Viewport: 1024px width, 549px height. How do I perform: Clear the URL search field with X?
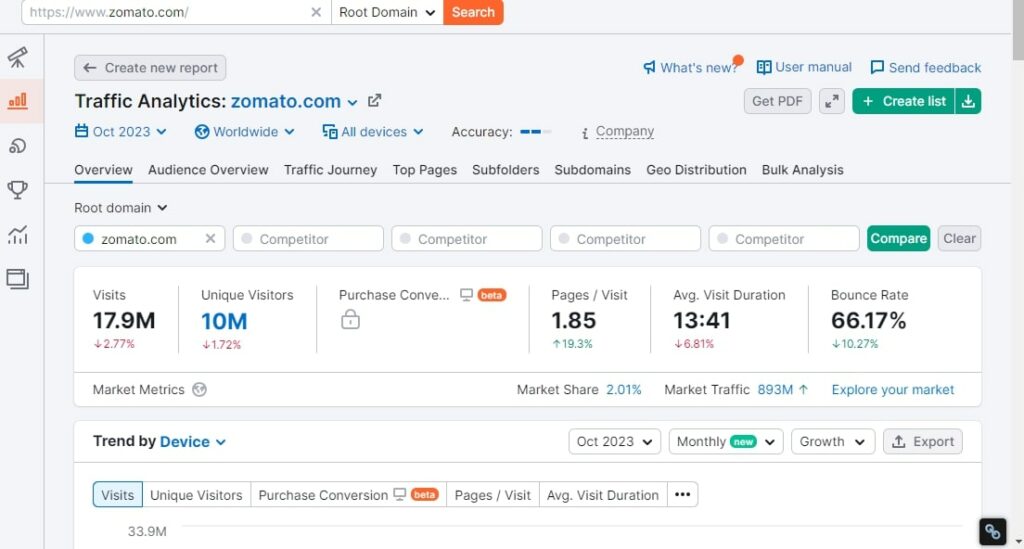click(x=316, y=12)
